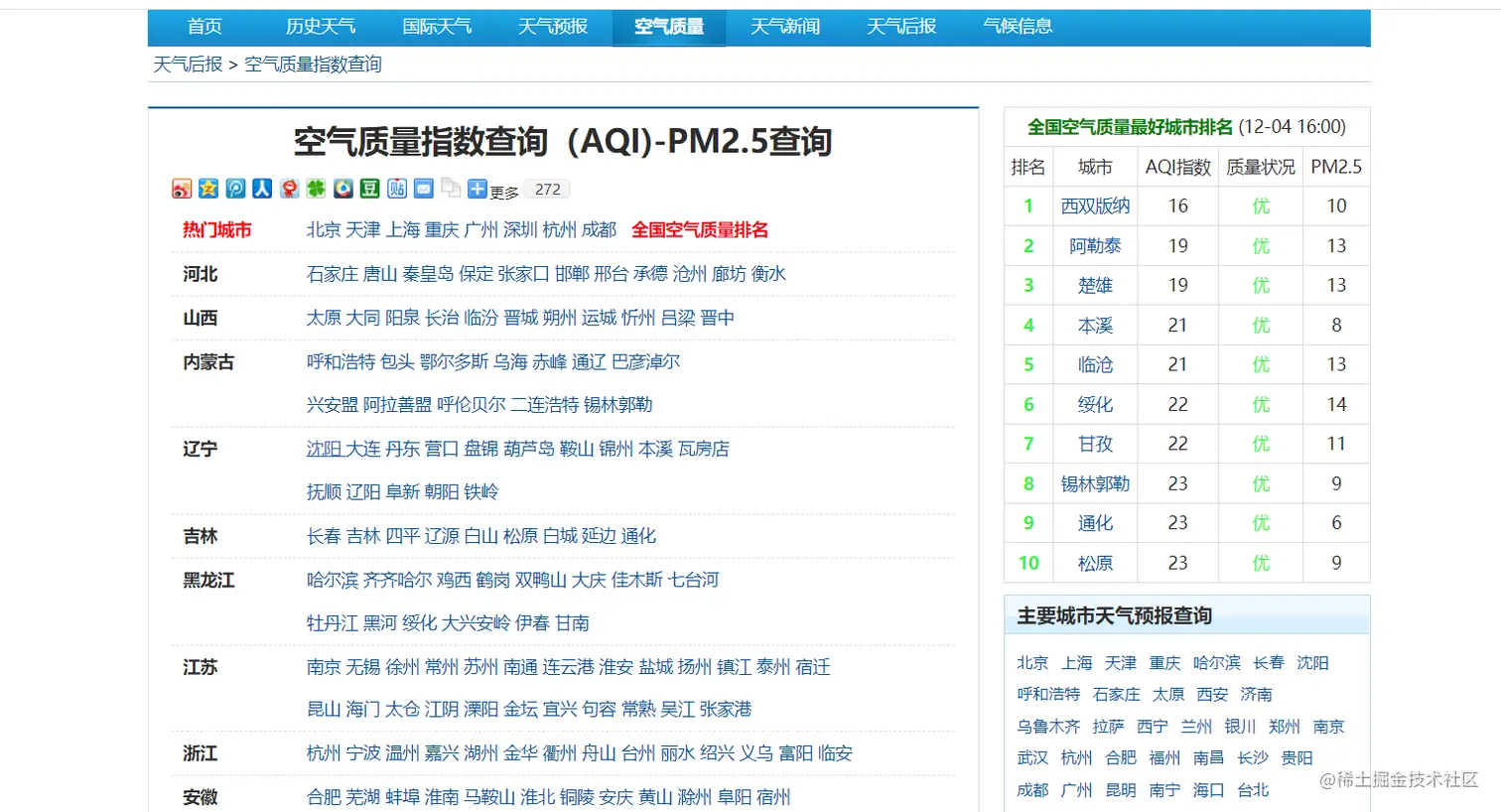Open 临沧 in ranking table
This screenshot has height=812, width=1501.
coord(1095,365)
